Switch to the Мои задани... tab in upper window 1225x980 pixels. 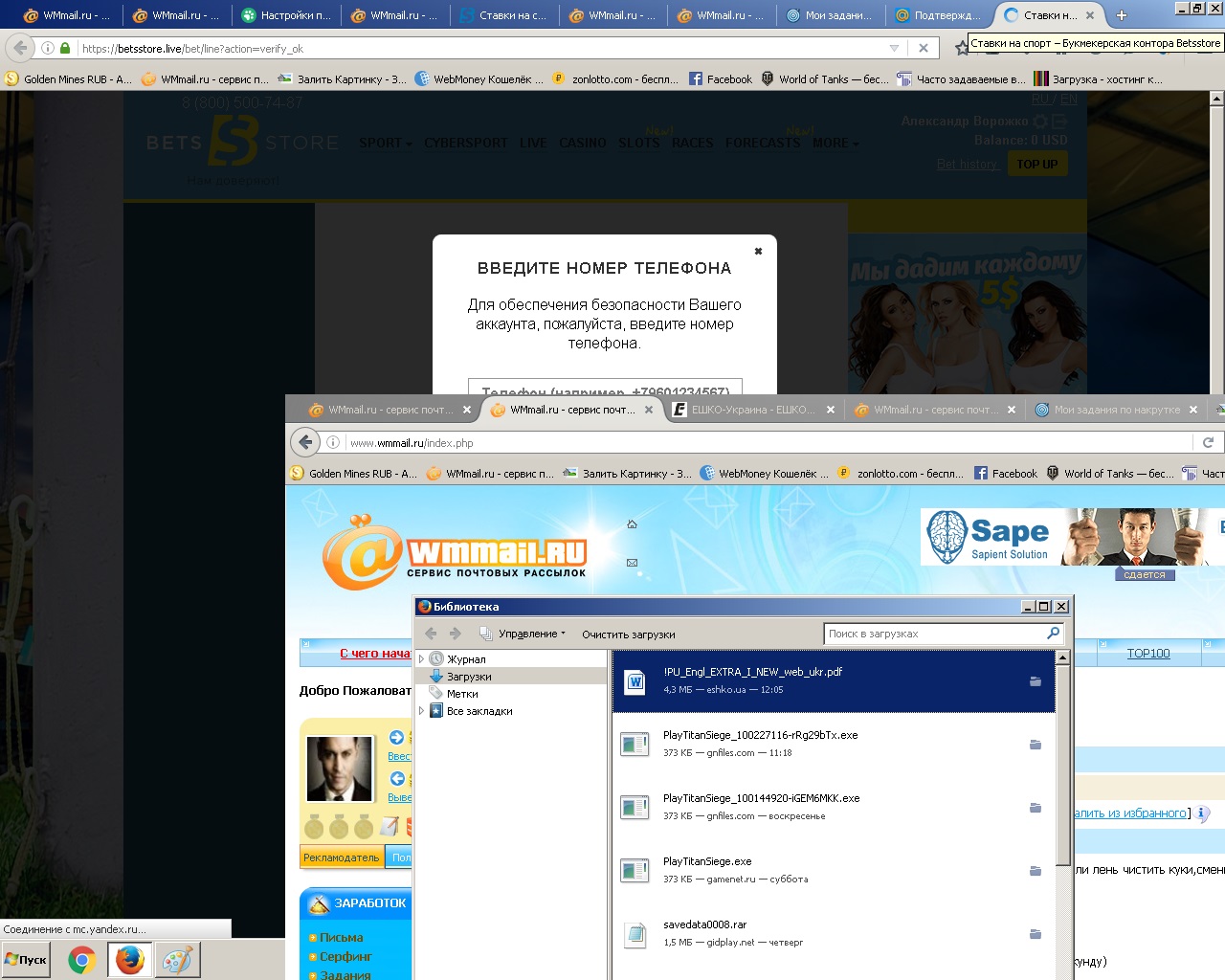(x=830, y=15)
